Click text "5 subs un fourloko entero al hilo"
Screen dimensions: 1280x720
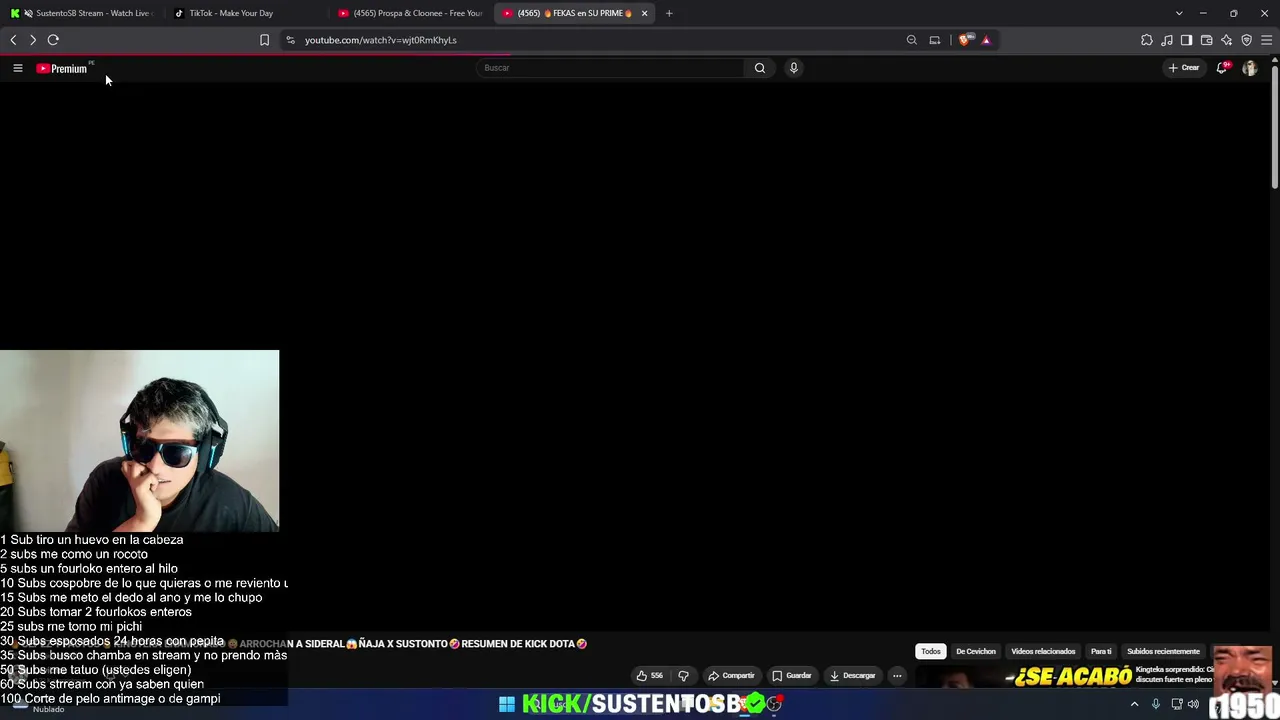(89, 569)
